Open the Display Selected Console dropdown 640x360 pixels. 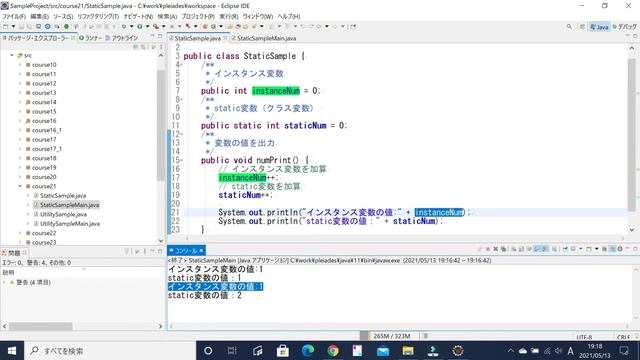(580, 249)
